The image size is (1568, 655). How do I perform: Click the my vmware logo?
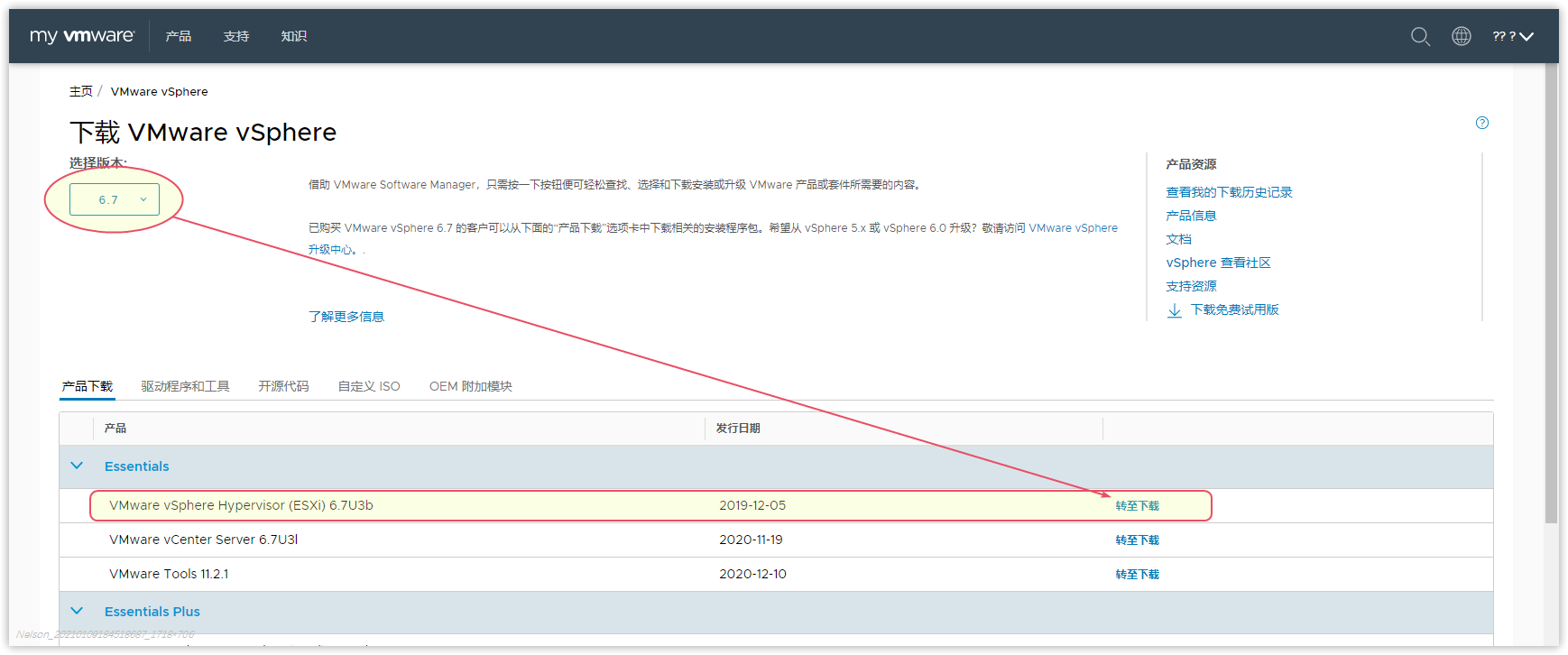click(82, 36)
